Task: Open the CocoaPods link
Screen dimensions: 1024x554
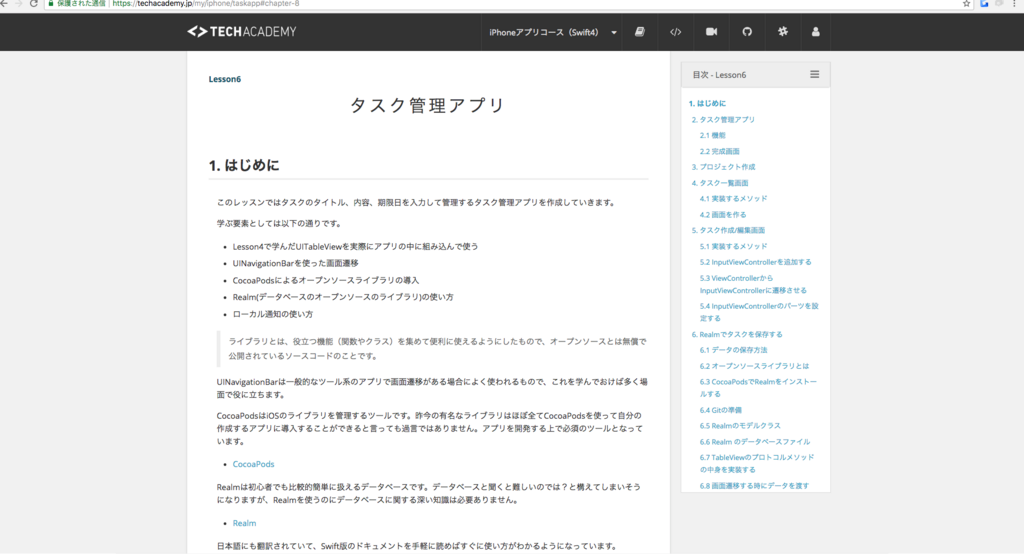Action: tap(253, 464)
